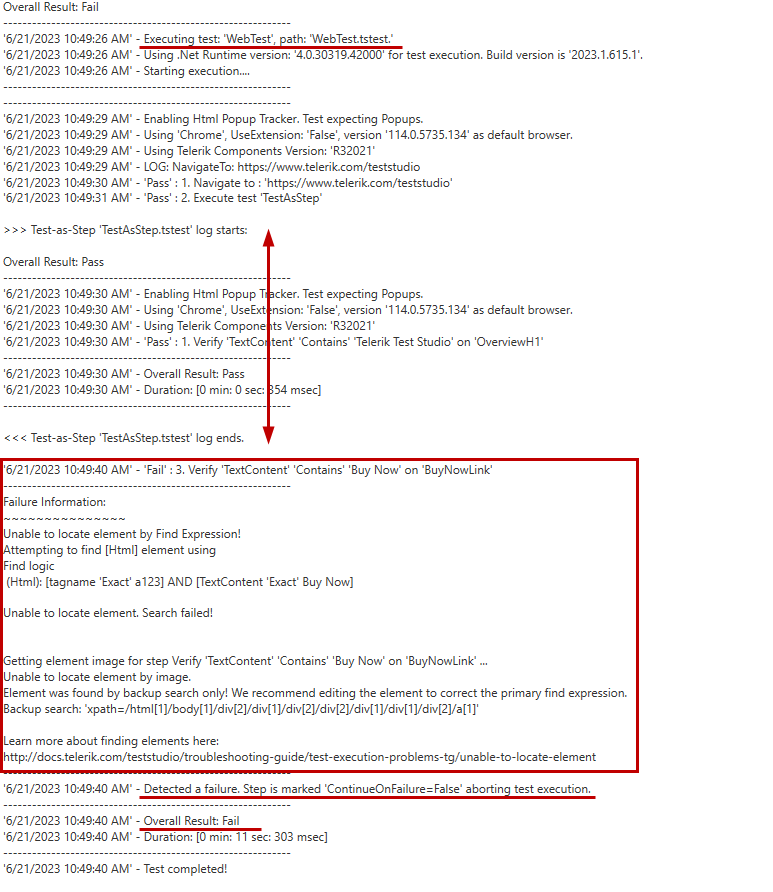Select the 'Detected a failure' ContinueOnFailure line

click(x=297, y=788)
